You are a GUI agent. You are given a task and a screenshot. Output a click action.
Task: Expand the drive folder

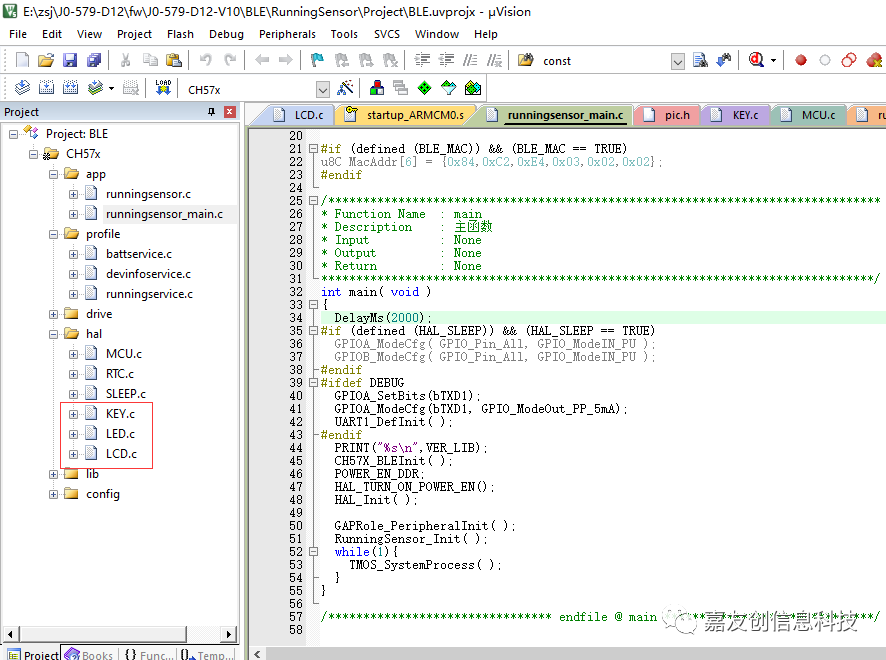coord(53,314)
